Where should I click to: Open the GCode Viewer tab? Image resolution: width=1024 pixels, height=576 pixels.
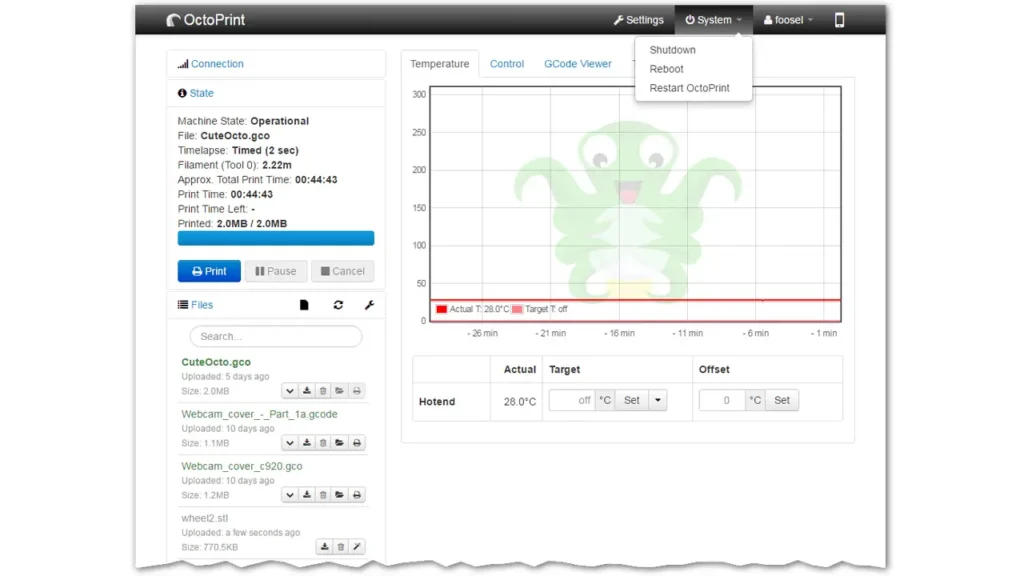point(578,64)
